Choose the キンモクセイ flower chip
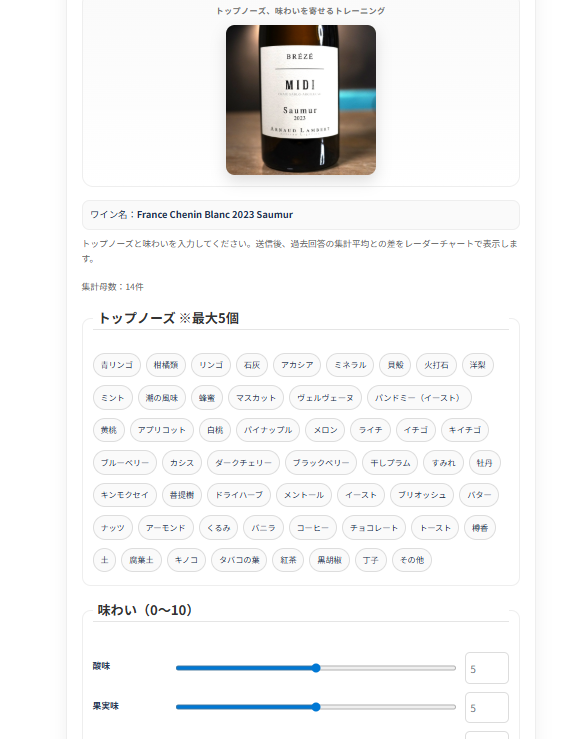The width and height of the screenshot is (588, 739). [x=125, y=495]
